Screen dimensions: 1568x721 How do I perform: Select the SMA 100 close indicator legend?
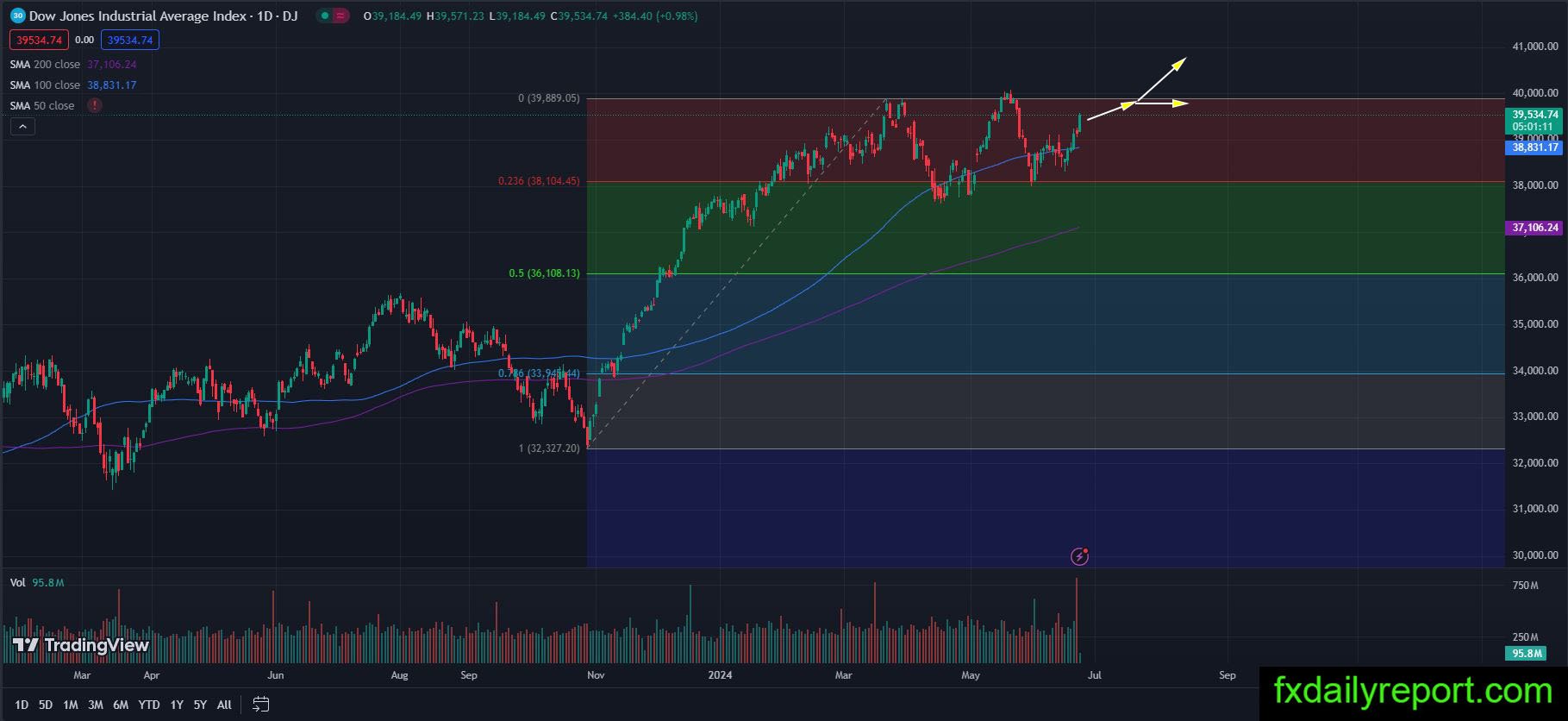pos(45,85)
